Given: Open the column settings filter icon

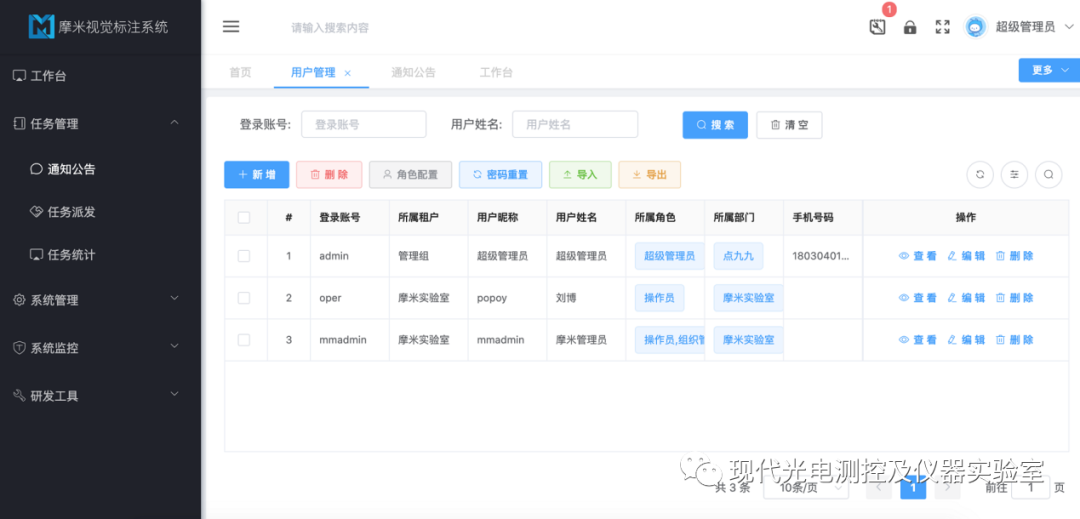Looking at the screenshot, I should (1015, 174).
